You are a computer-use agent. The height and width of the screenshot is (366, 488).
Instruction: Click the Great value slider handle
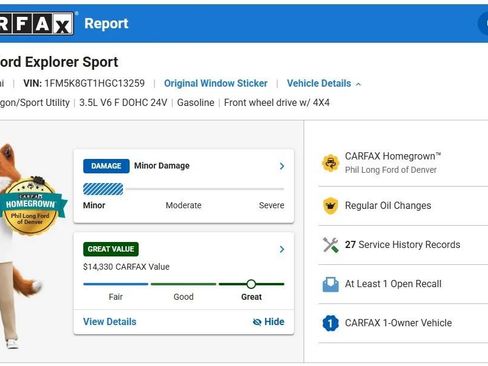point(251,284)
